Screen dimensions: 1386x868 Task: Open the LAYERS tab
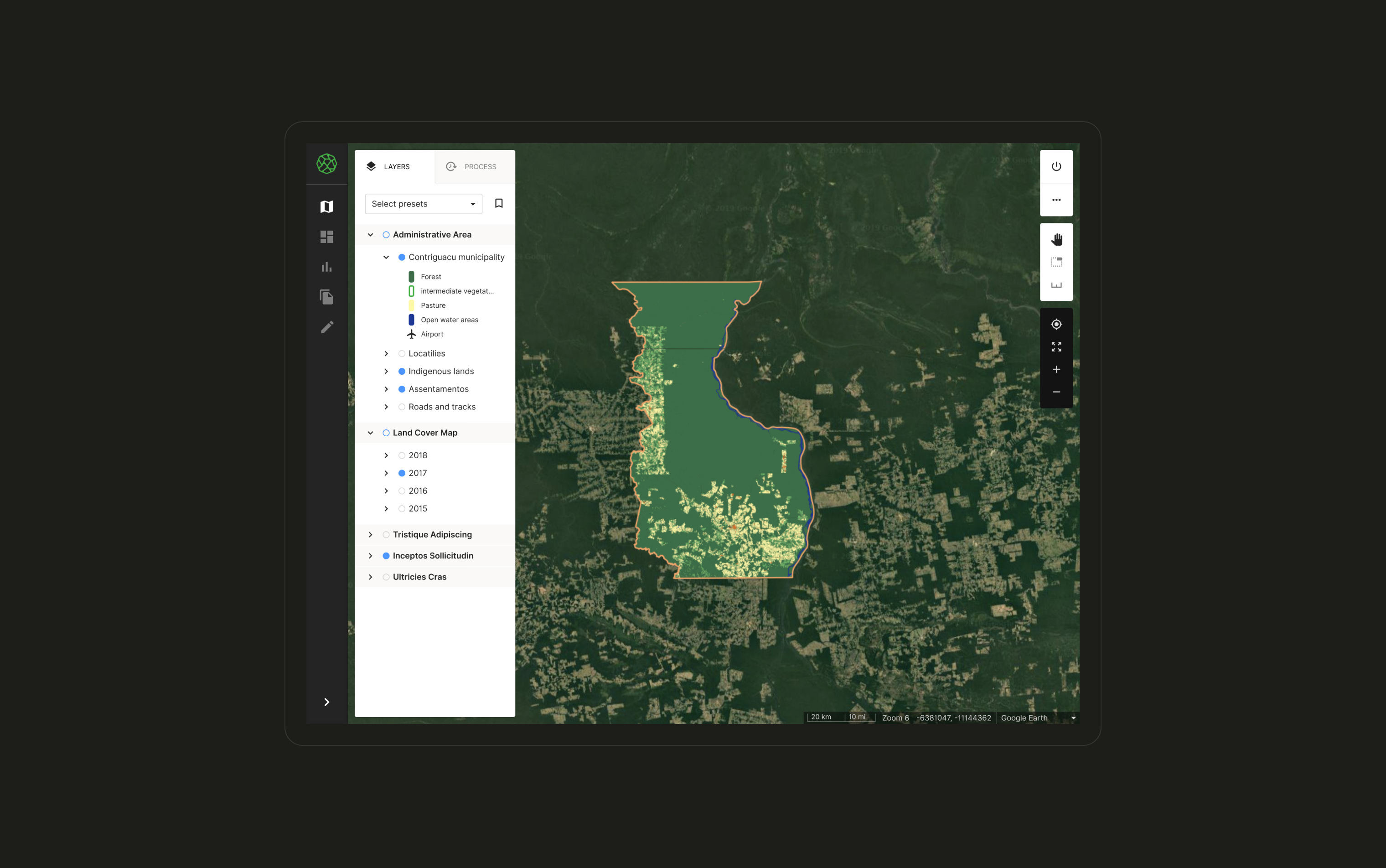coord(394,165)
